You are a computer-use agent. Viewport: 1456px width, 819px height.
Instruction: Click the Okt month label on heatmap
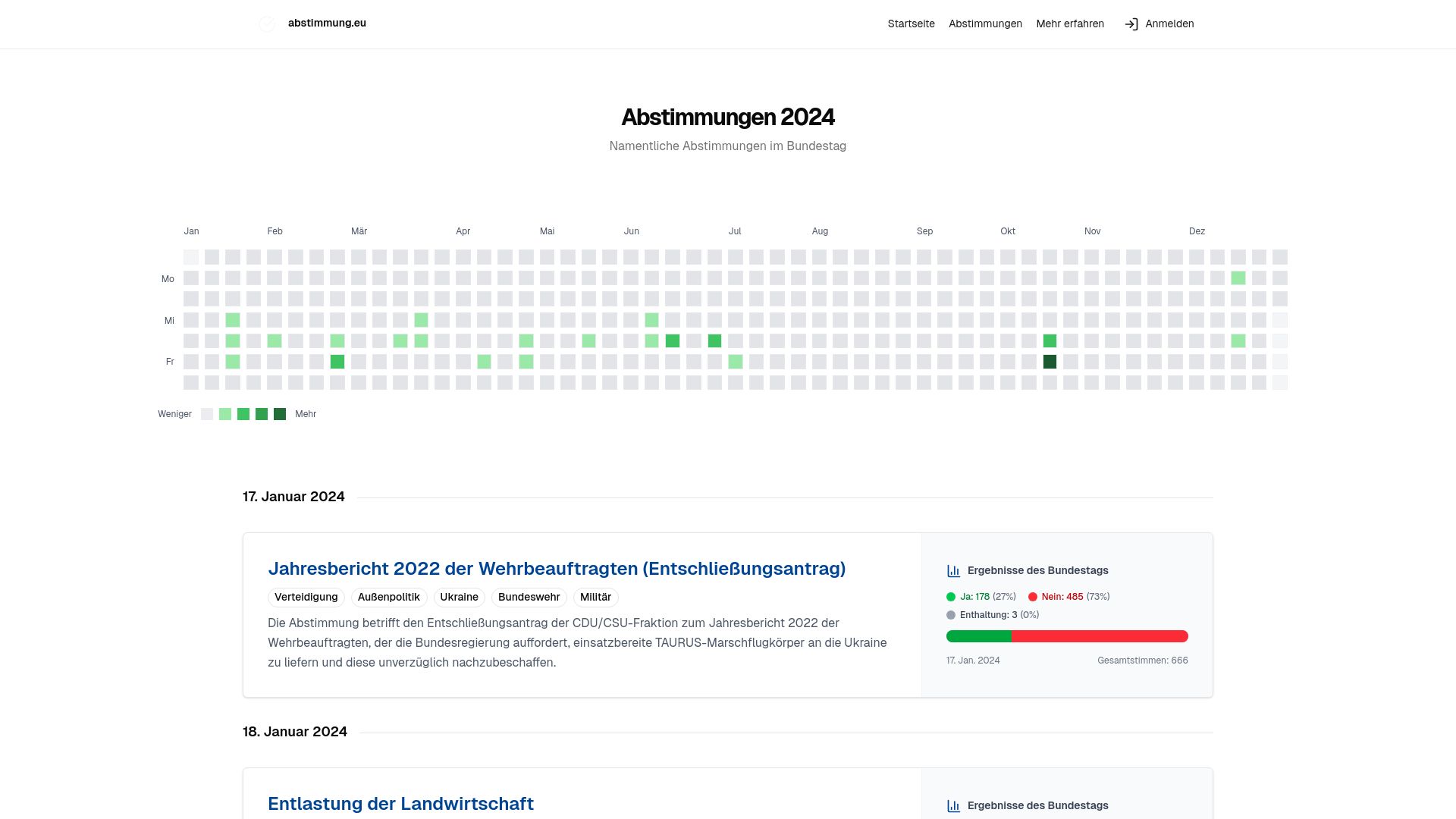click(x=1008, y=231)
